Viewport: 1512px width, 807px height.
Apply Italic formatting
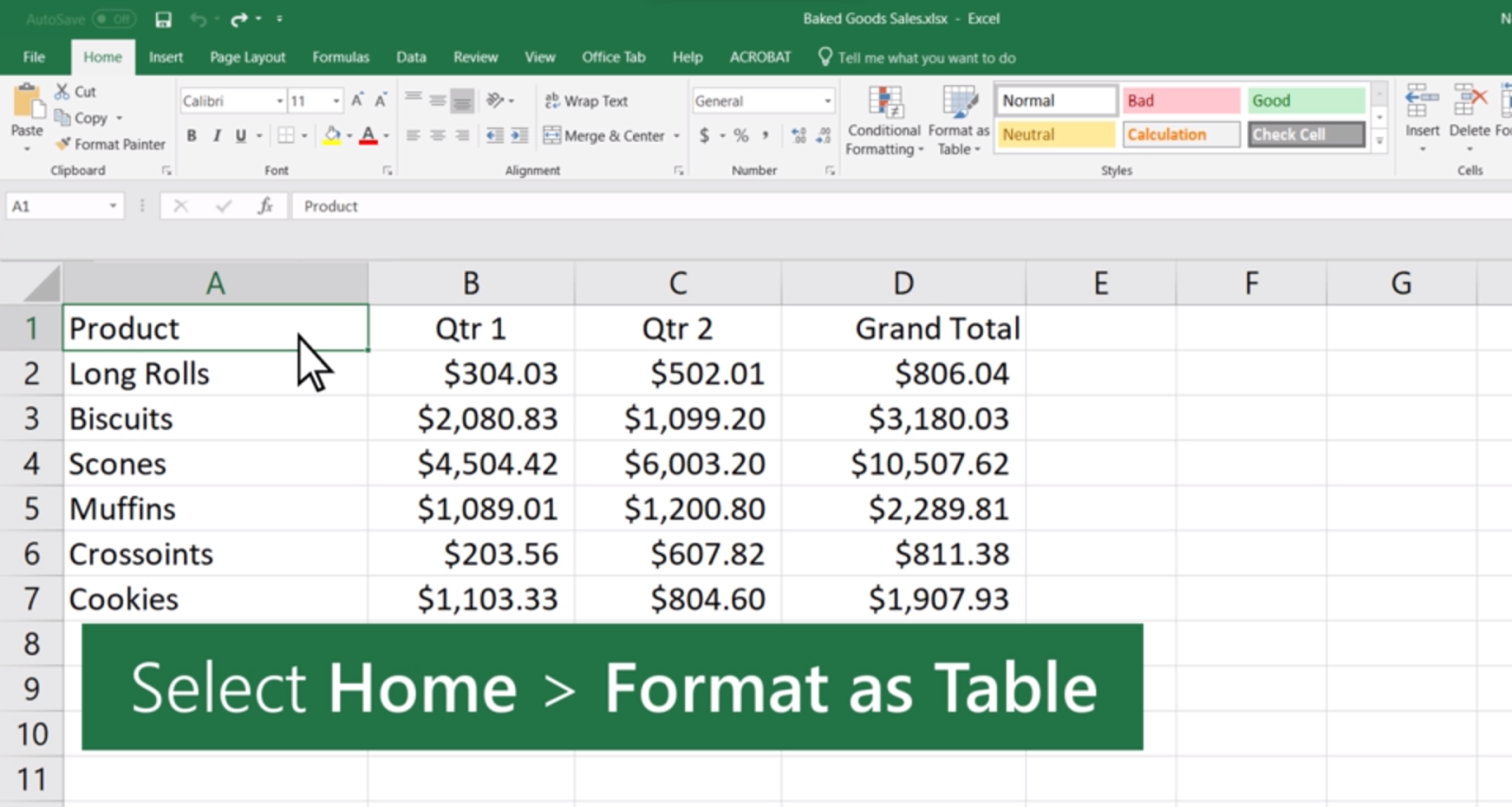(216, 136)
